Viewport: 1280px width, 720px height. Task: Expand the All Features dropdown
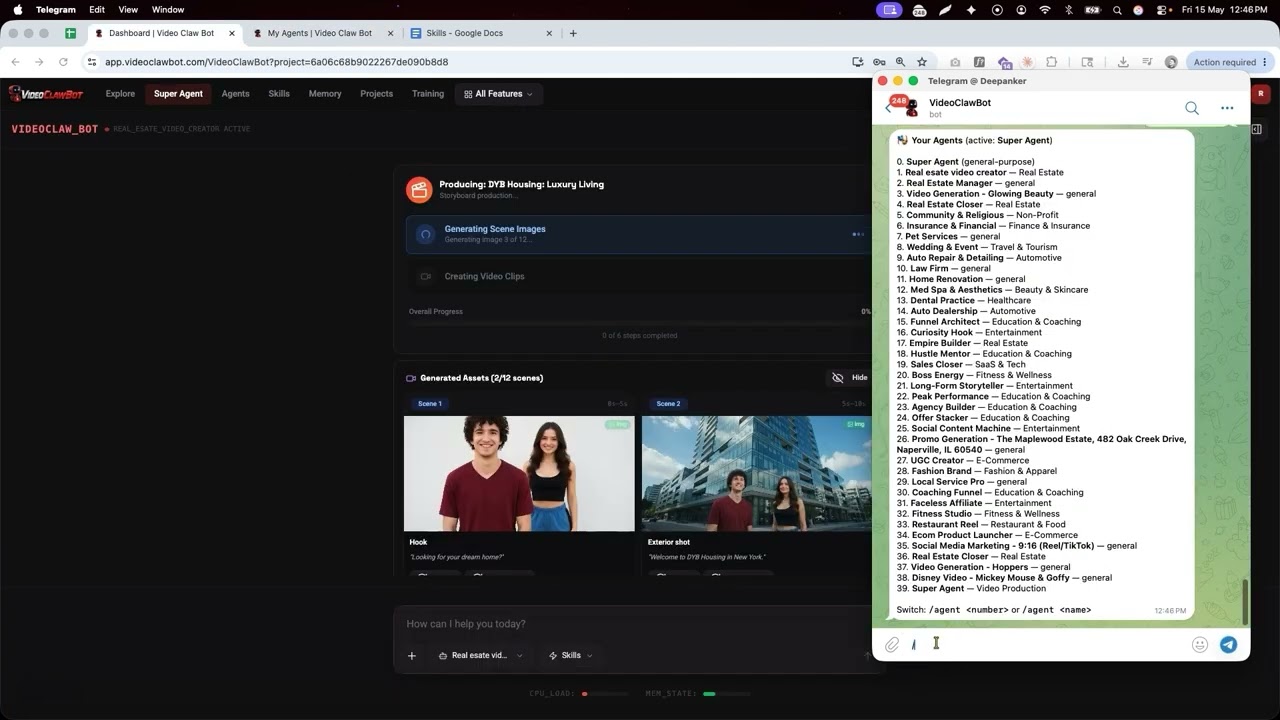498,94
